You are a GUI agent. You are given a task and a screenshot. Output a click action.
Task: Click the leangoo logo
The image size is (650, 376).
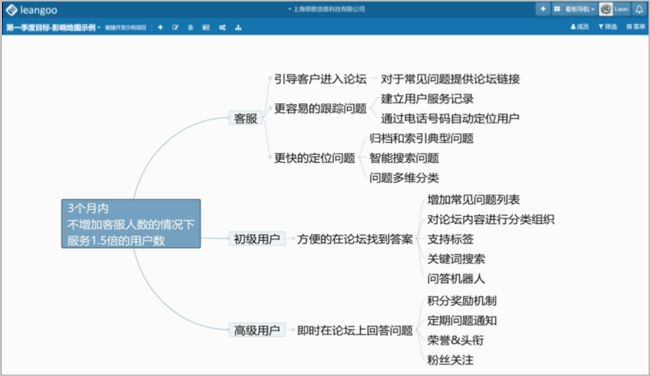pos(32,10)
